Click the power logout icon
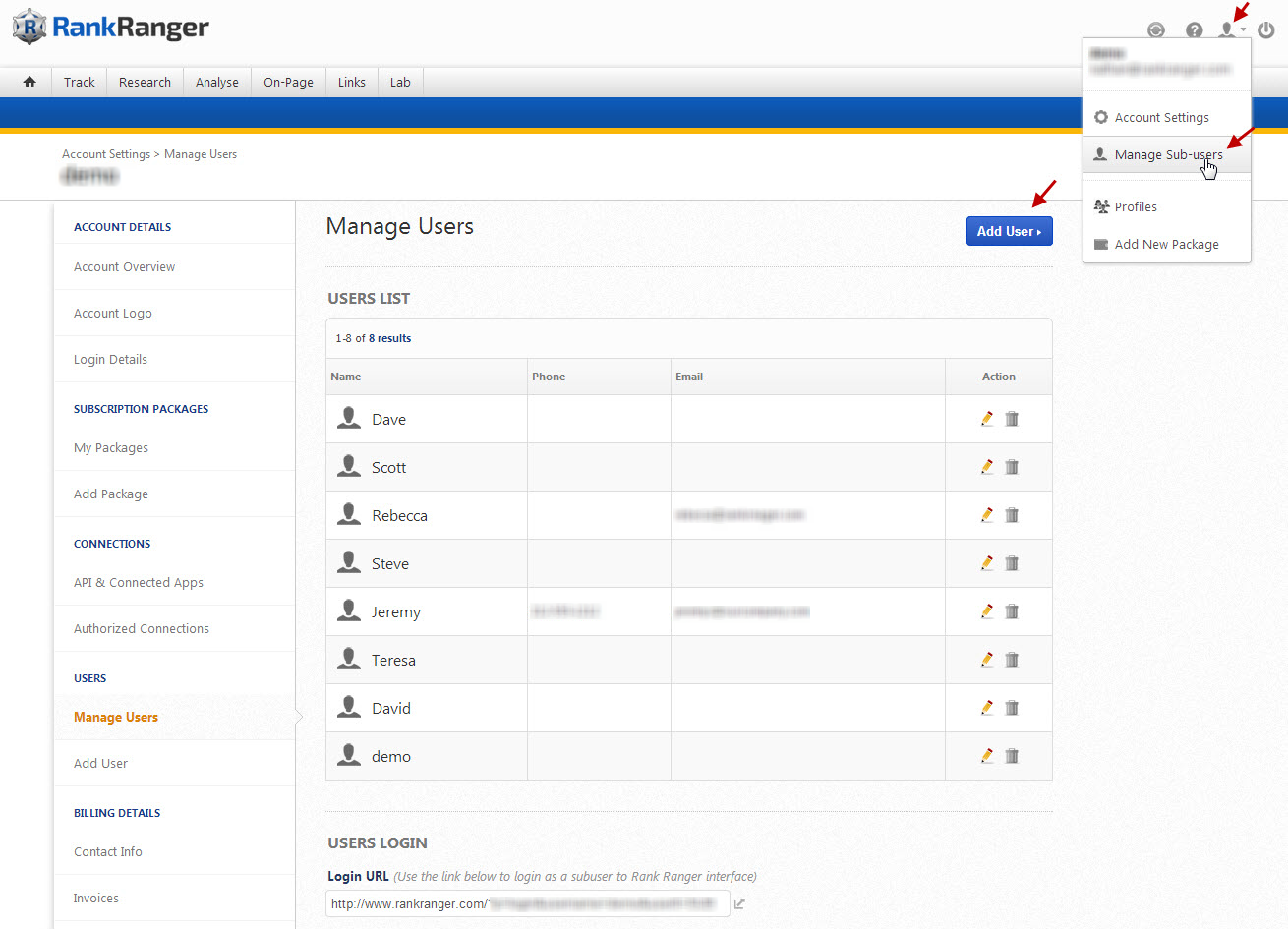 (x=1266, y=30)
